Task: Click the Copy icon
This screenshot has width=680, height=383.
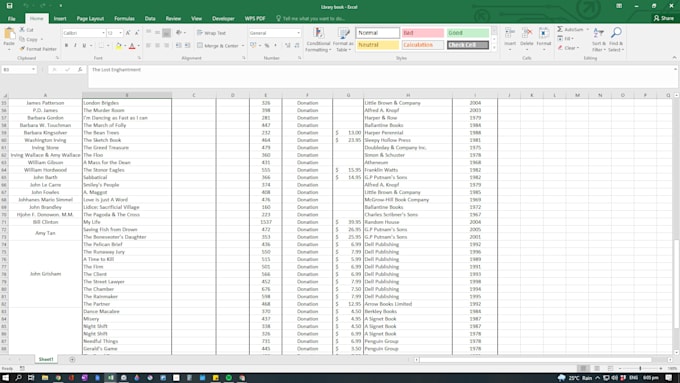Action: tap(22, 39)
